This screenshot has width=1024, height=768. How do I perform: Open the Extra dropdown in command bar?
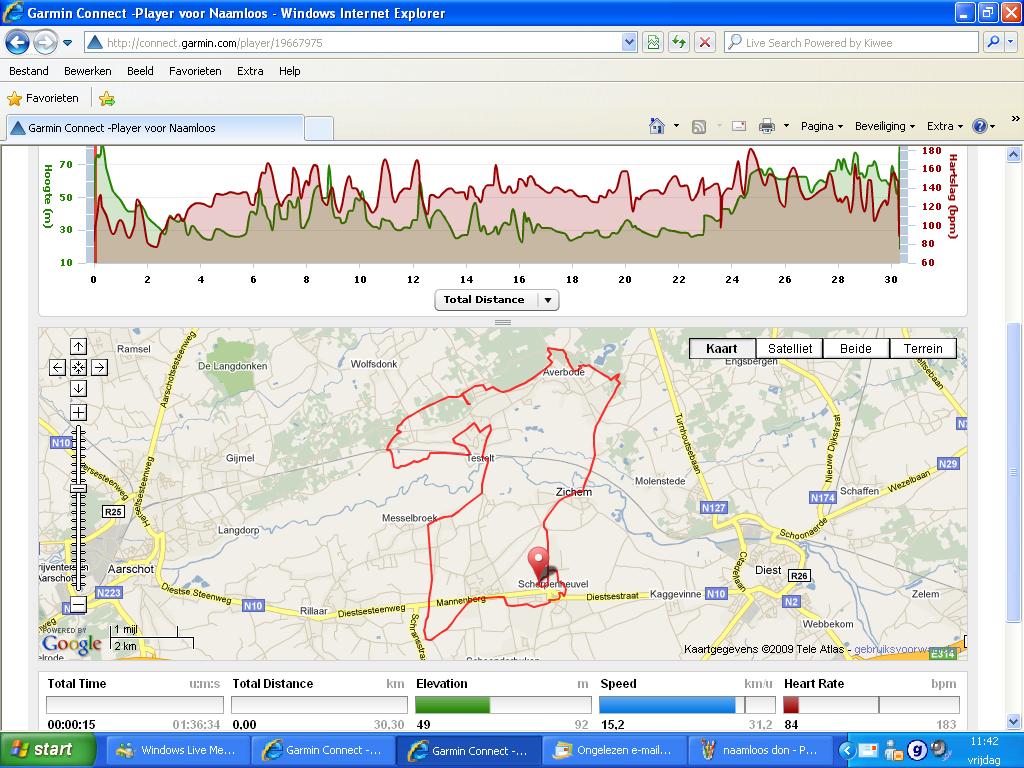tap(944, 126)
